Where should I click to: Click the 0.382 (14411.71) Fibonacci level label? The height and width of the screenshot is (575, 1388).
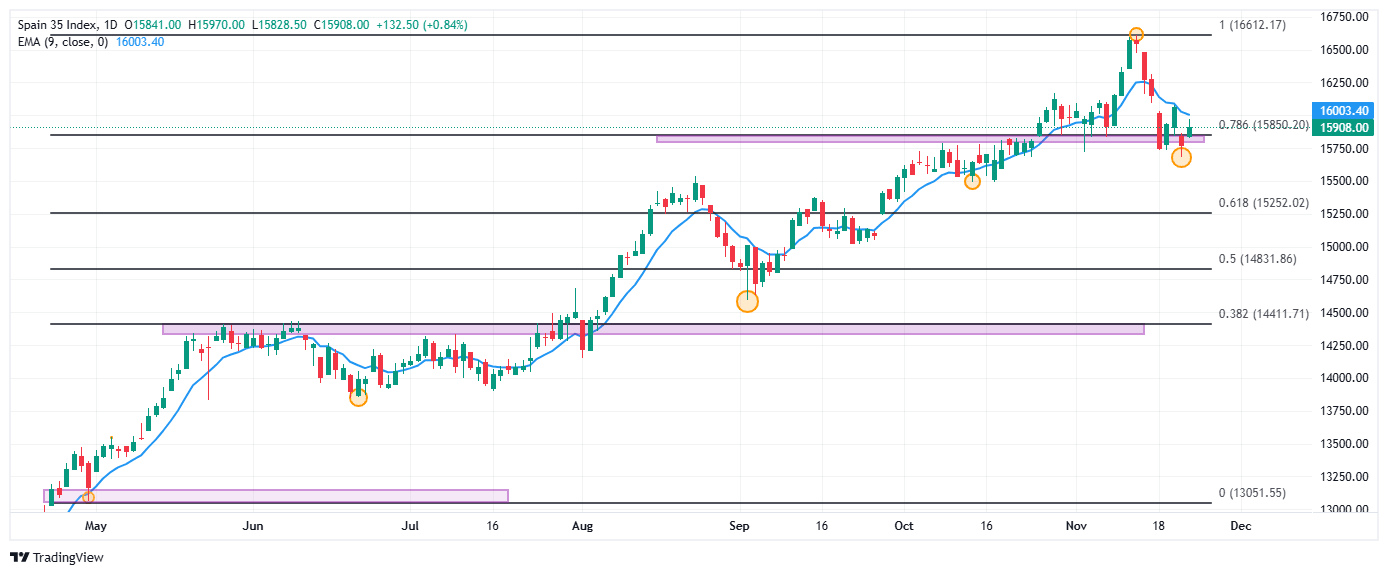tap(1263, 314)
